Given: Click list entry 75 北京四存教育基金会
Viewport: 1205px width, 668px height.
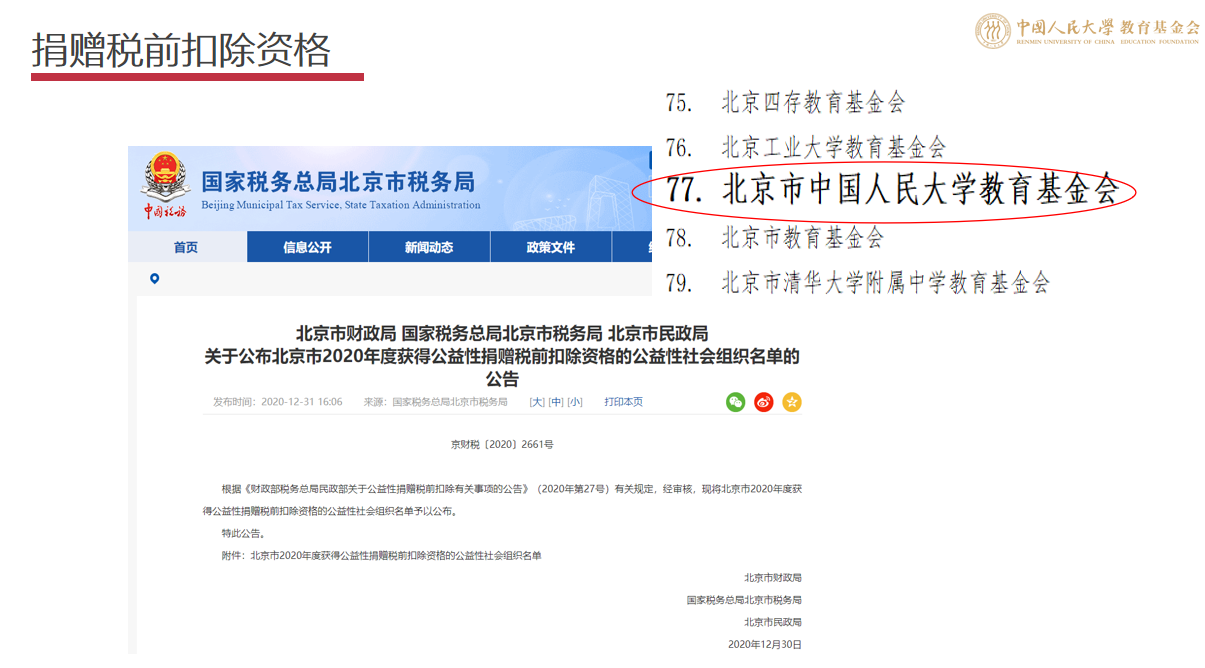Looking at the screenshot, I should [812, 102].
